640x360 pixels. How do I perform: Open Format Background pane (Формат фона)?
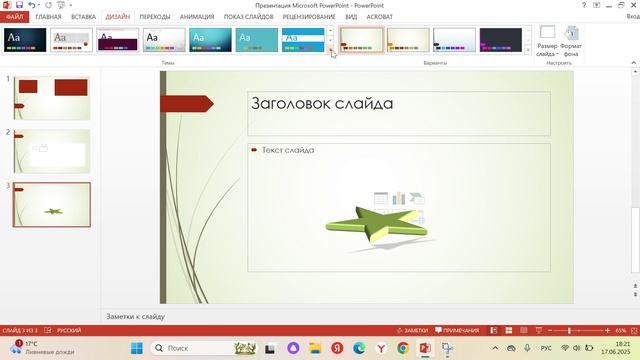tap(571, 42)
